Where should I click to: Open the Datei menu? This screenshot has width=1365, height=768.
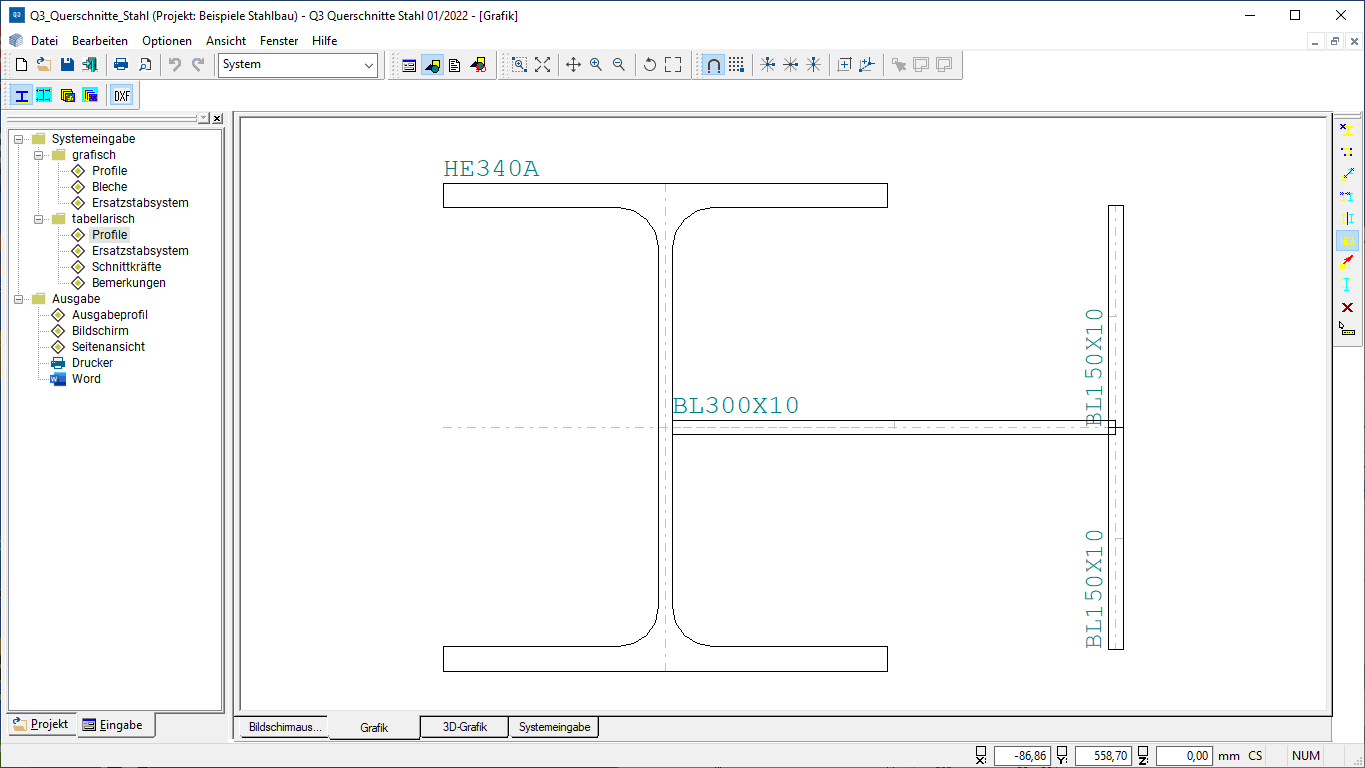point(44,41)
